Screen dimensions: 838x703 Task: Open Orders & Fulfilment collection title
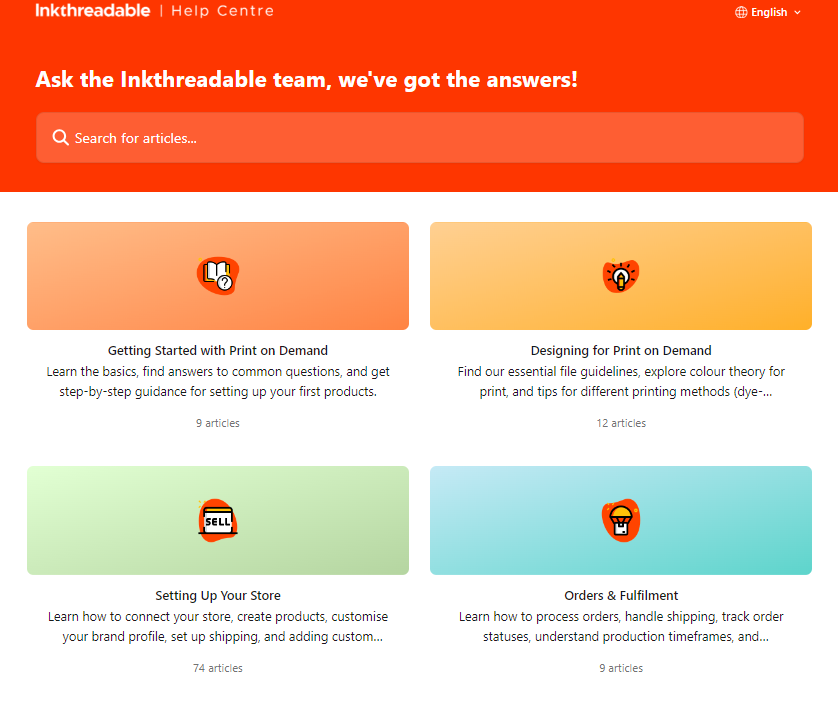coord(621,596)
